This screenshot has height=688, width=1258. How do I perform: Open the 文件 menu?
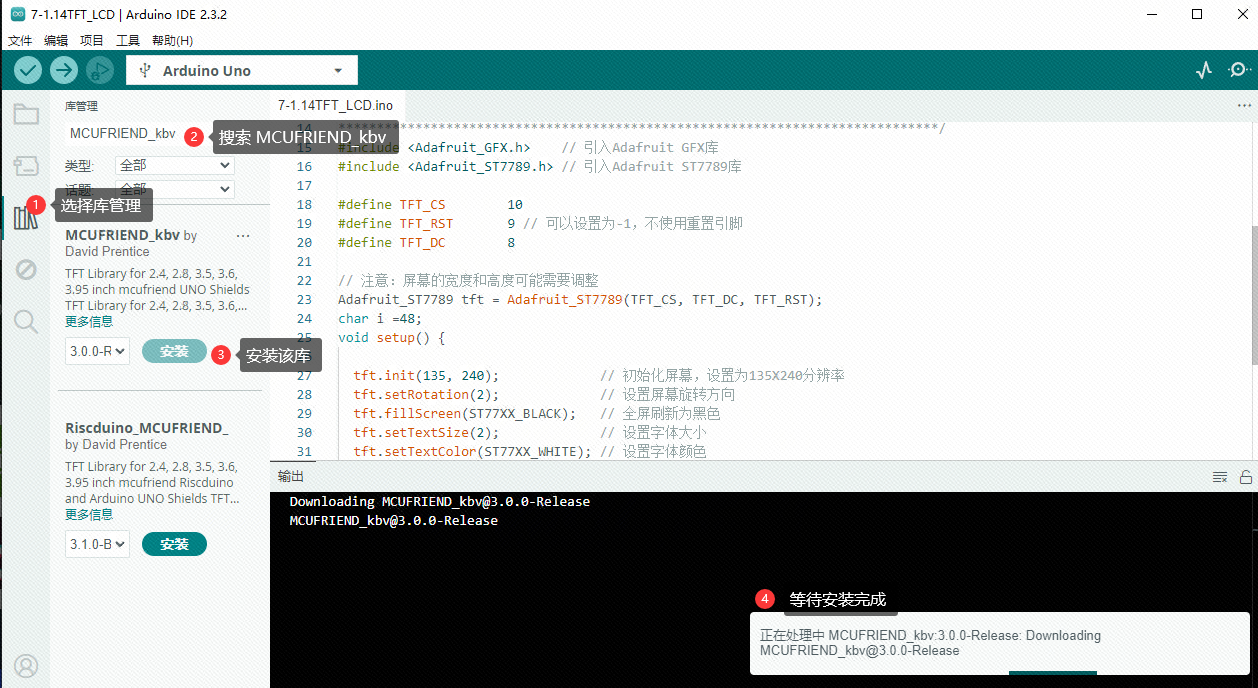coord(20,40)
